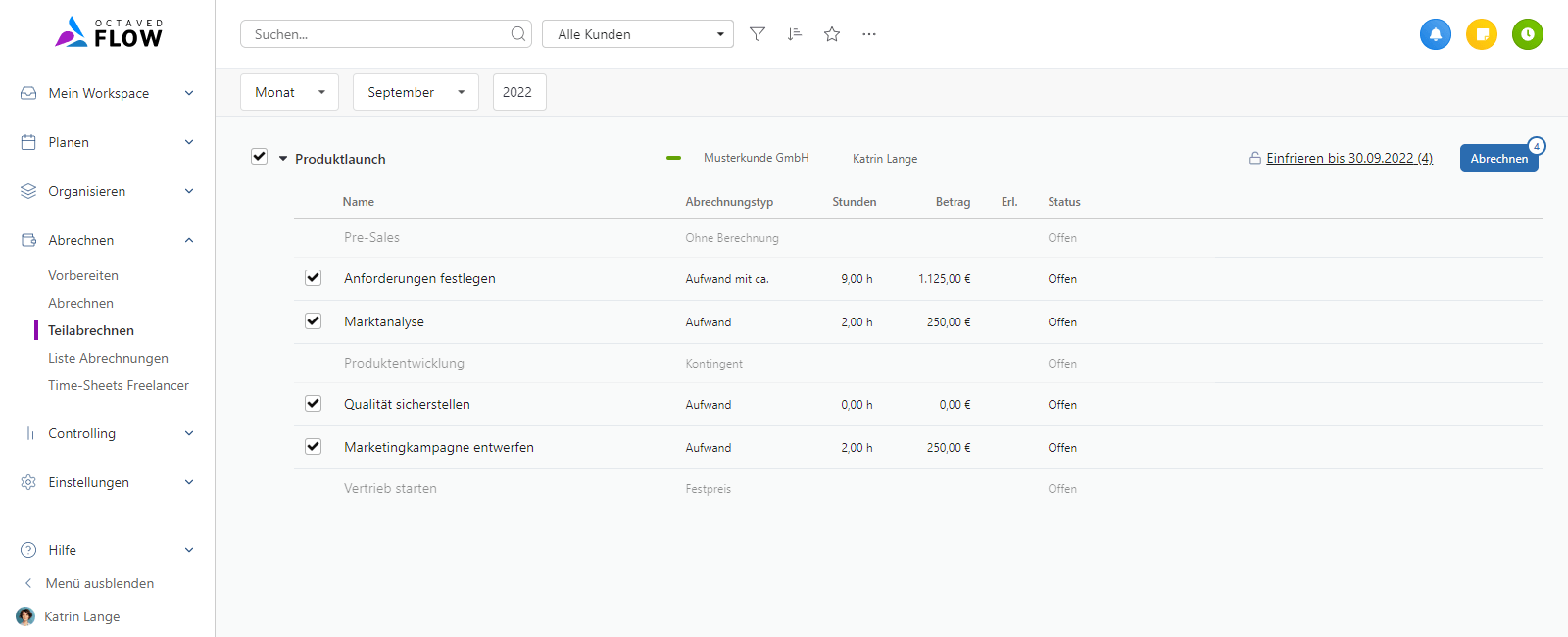Select Teilabrechnen submenu item
The width and height of the screenshot is (1568, 637).
(91, 330)
